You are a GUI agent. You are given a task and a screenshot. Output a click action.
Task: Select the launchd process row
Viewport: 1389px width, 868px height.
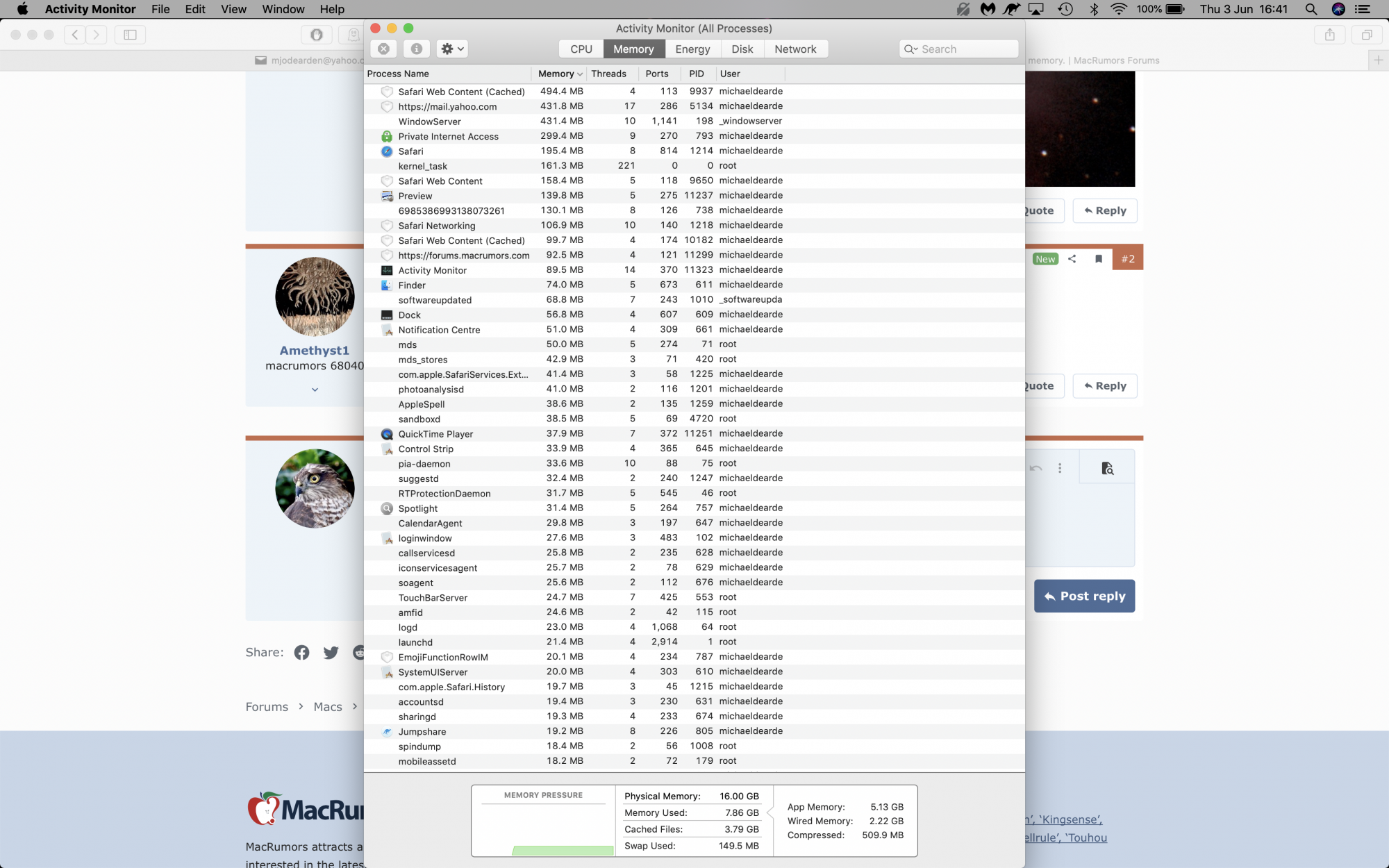pyautogui.click(x=694, y=642)
